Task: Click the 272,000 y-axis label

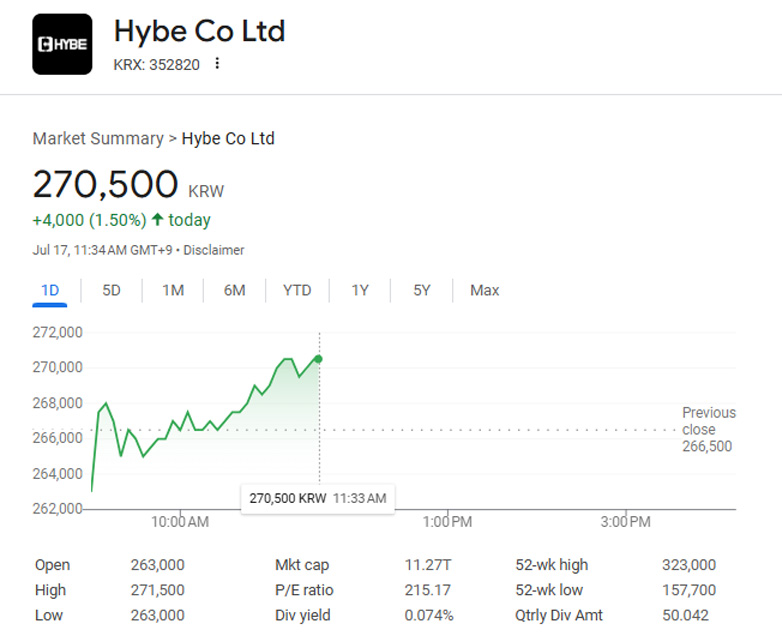Action: pyautogui.click(x=57, y=332)
